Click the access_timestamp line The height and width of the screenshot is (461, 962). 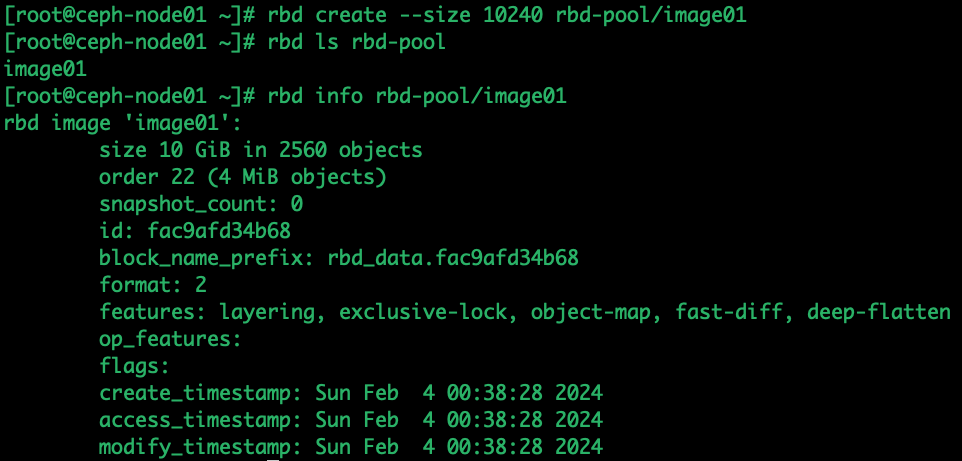pyautogui.click(x=351, y=420)
